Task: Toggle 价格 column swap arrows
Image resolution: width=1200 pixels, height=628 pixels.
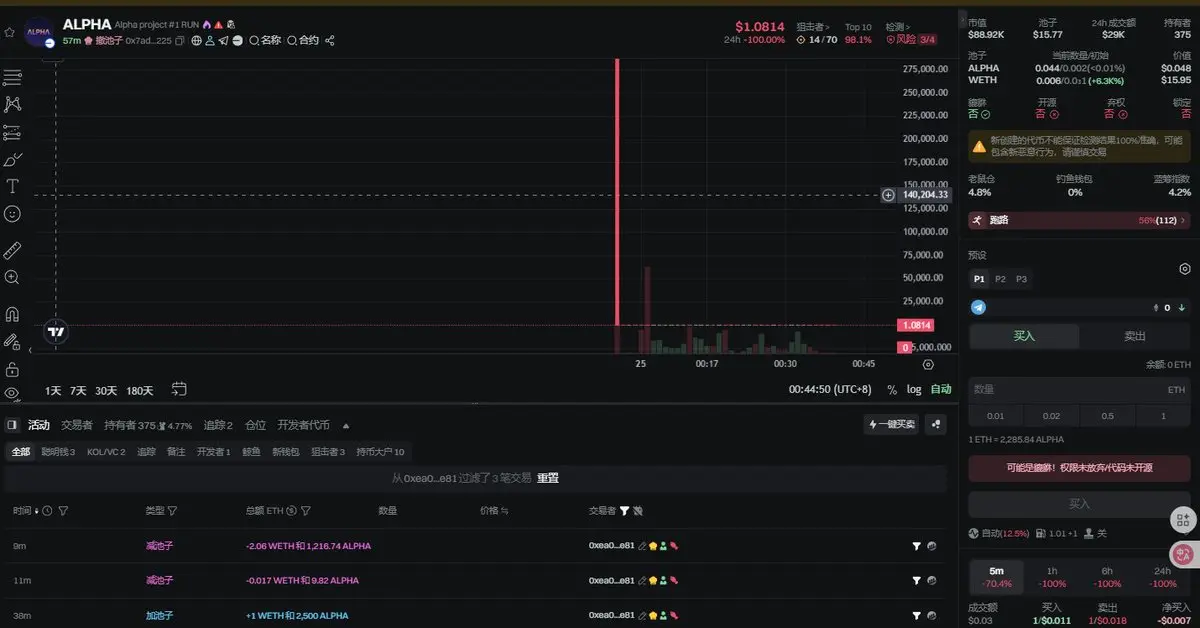Action: coord(505,511)
